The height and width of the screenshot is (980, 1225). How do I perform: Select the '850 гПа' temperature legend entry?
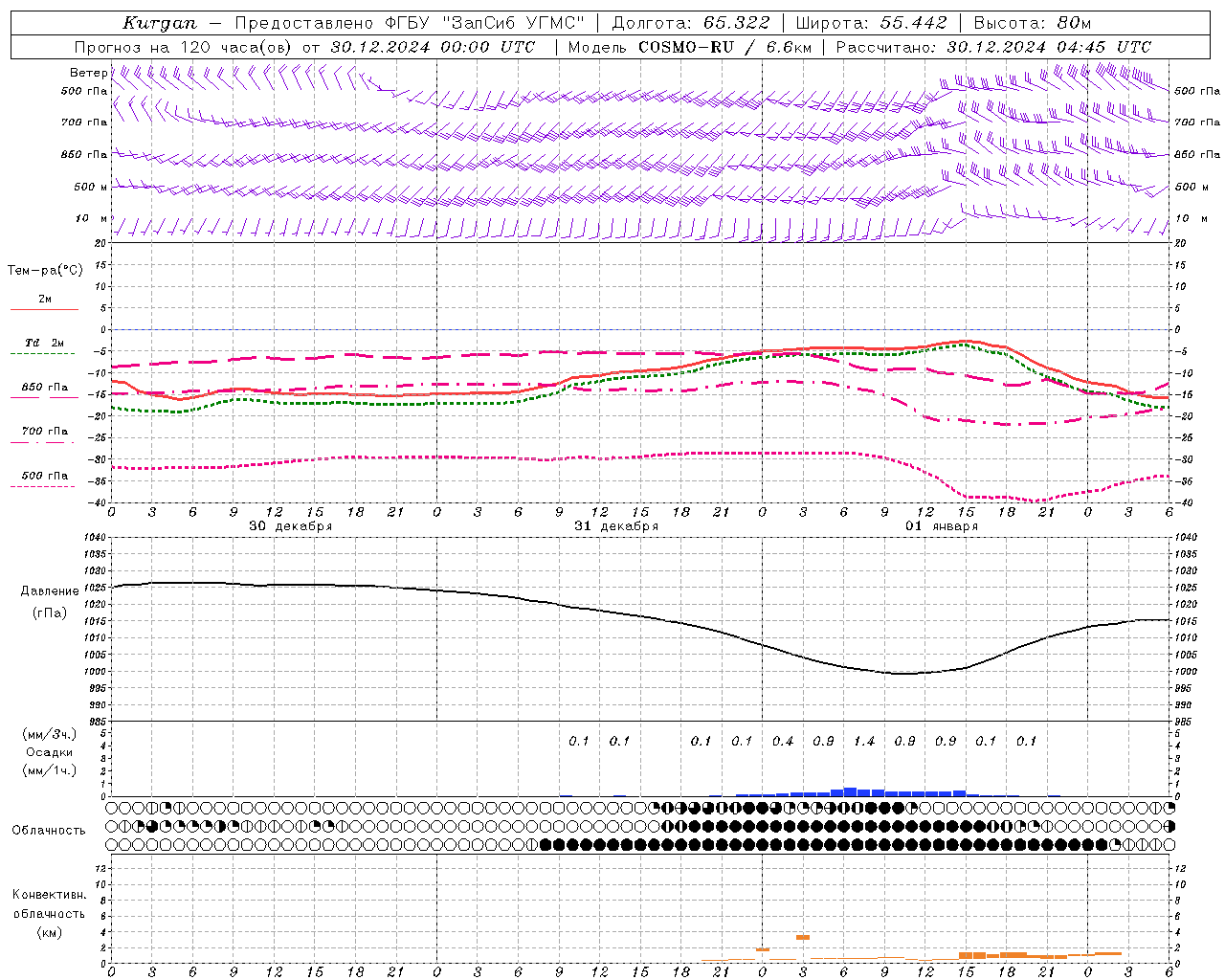pyautogui.click(x=45, y=388)
